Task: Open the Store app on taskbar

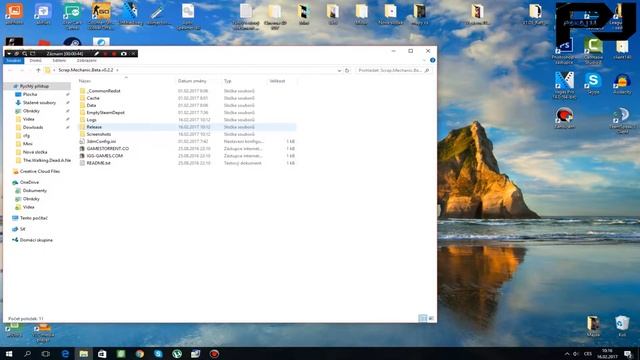Action: point(102,353)
